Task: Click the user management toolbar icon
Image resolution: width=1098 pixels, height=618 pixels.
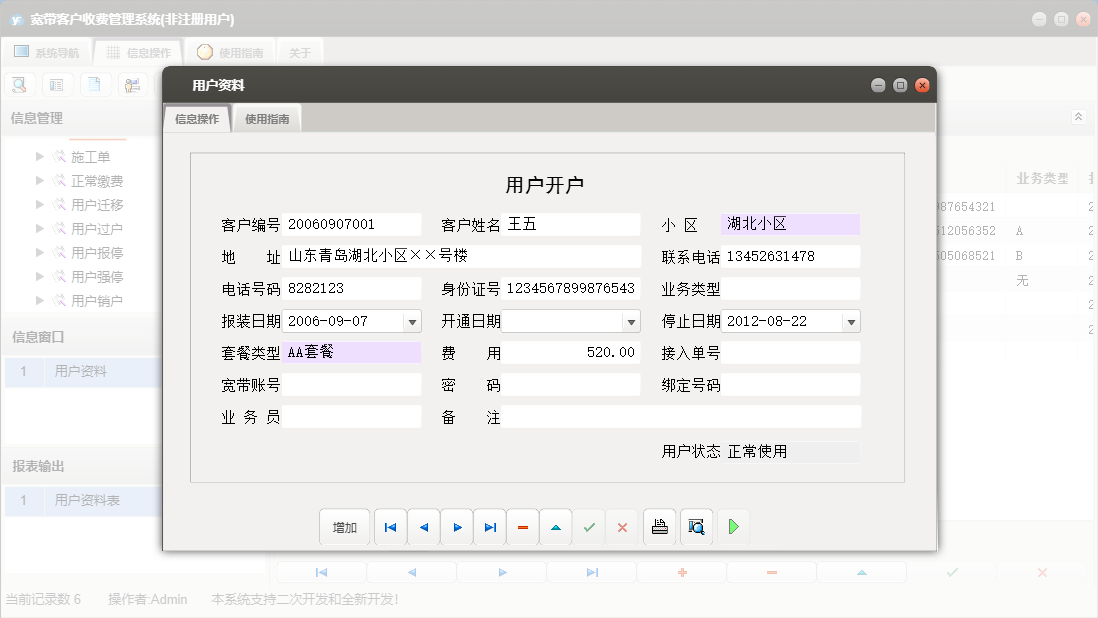Action: (x=132, y=84)
